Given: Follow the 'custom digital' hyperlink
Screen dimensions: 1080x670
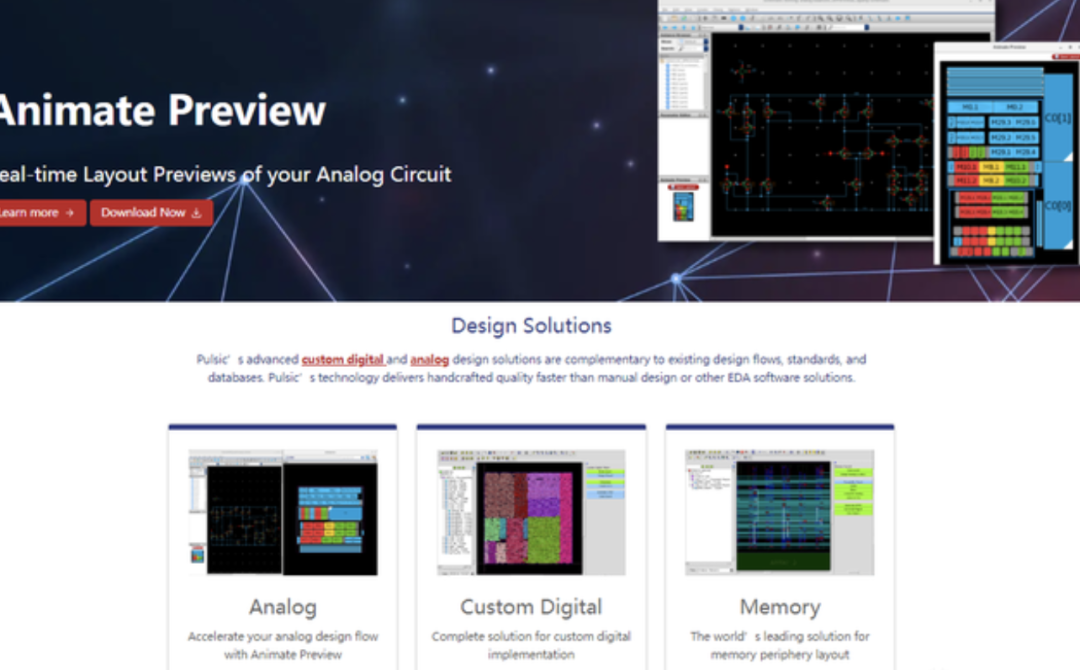Looking at the screenshot, I should coord(342,359).
